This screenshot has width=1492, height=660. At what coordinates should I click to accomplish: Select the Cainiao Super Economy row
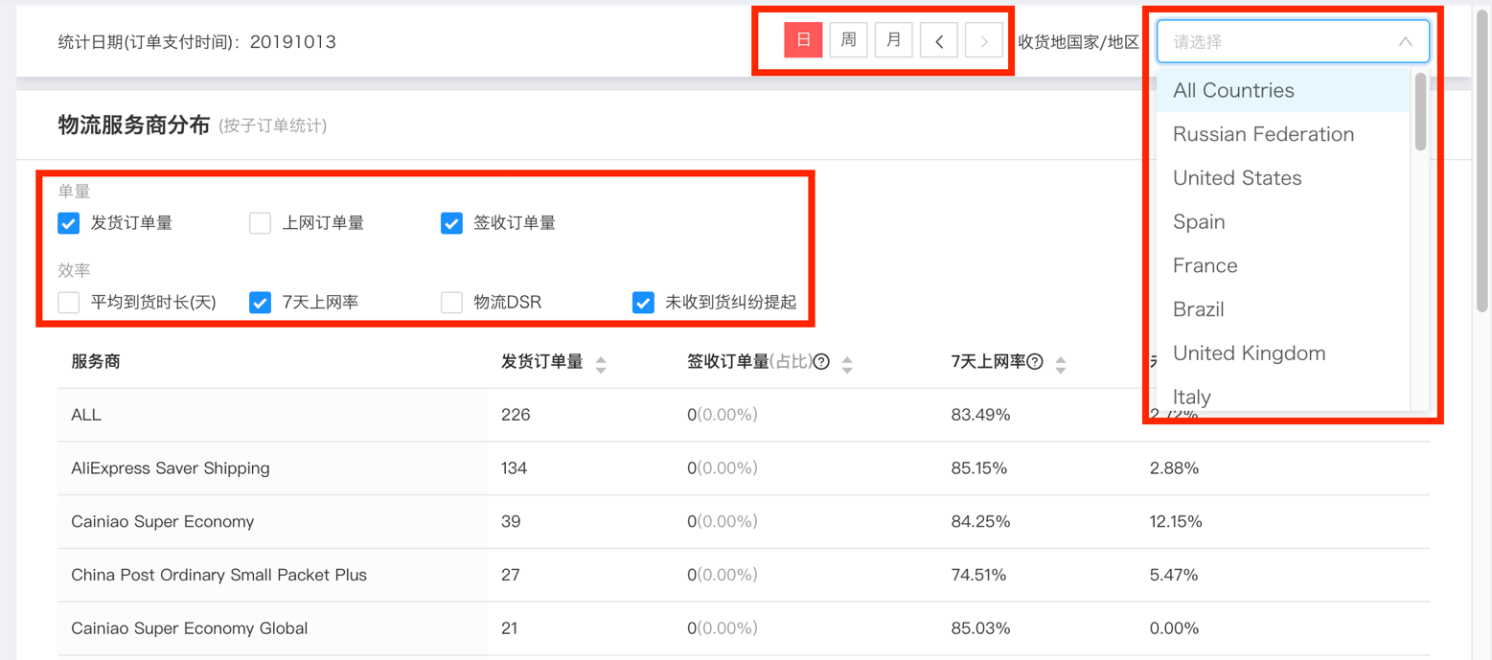coord(743,521)
